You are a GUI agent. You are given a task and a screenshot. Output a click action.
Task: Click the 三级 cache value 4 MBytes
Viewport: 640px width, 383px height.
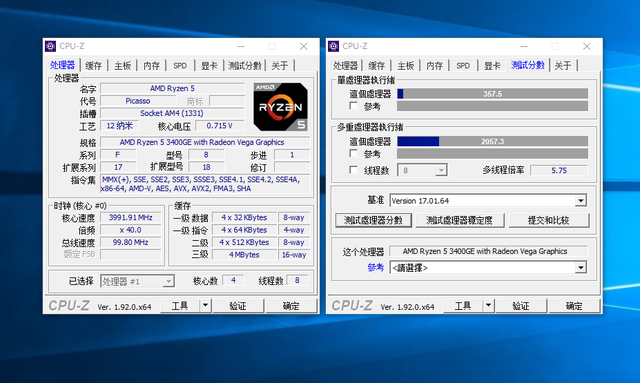244,255
